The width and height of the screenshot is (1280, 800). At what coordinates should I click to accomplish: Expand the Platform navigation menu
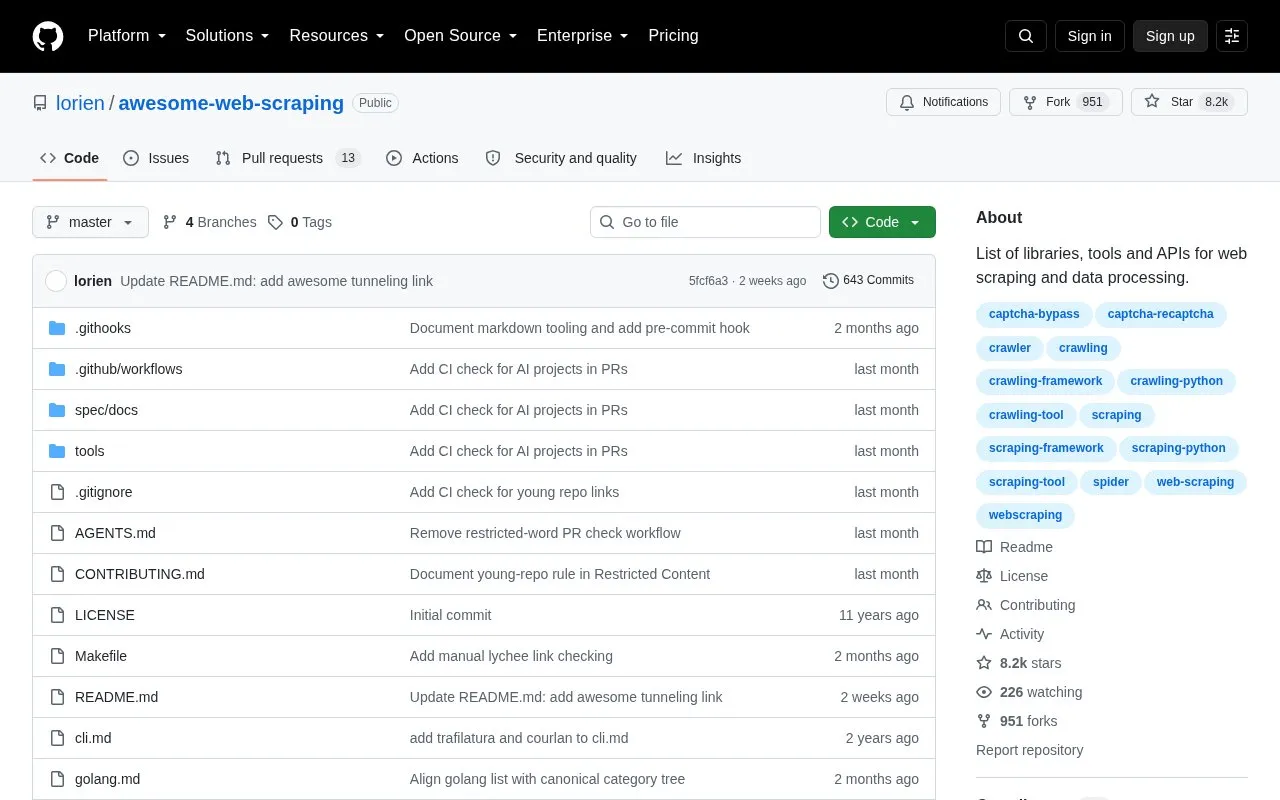pos(127,36)
